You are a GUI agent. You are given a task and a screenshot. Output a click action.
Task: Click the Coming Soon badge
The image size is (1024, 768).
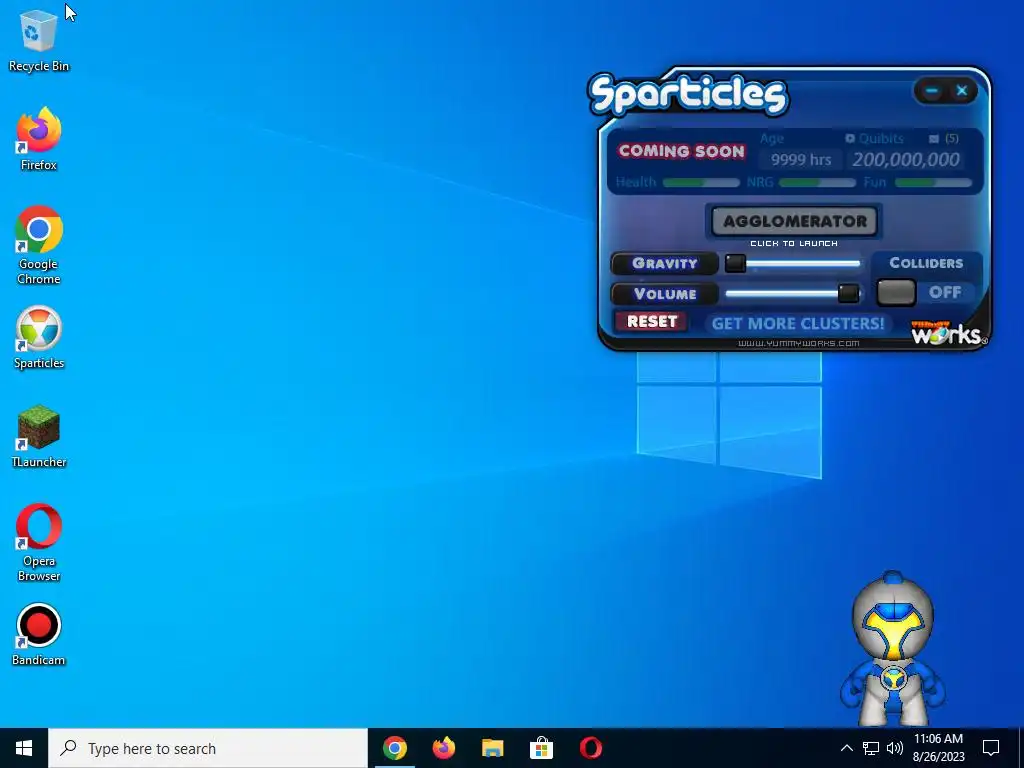[x=681, y=151]
